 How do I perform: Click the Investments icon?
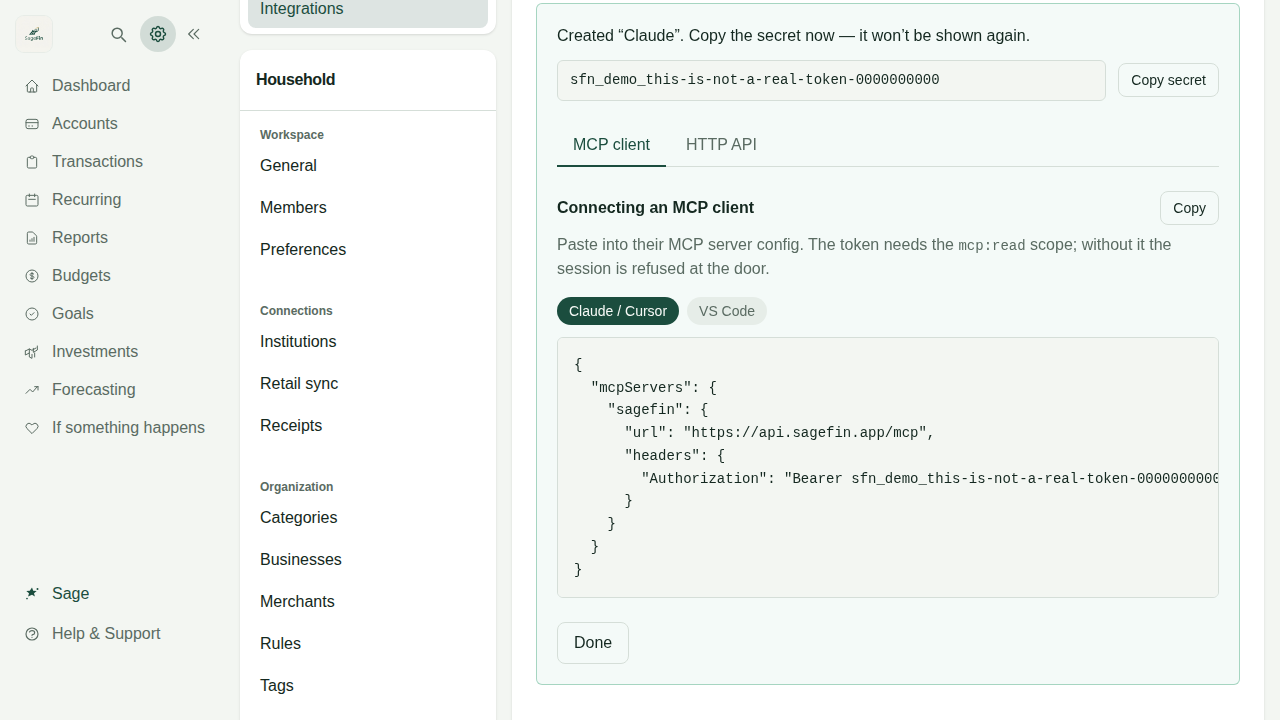pyautogui.click(x=32, y=352)
